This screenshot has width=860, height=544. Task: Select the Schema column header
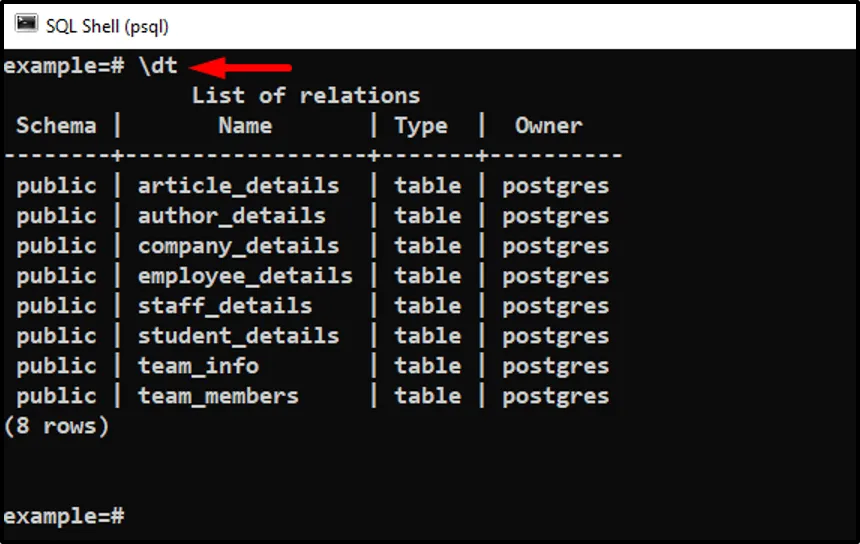[x=56, y=126]
